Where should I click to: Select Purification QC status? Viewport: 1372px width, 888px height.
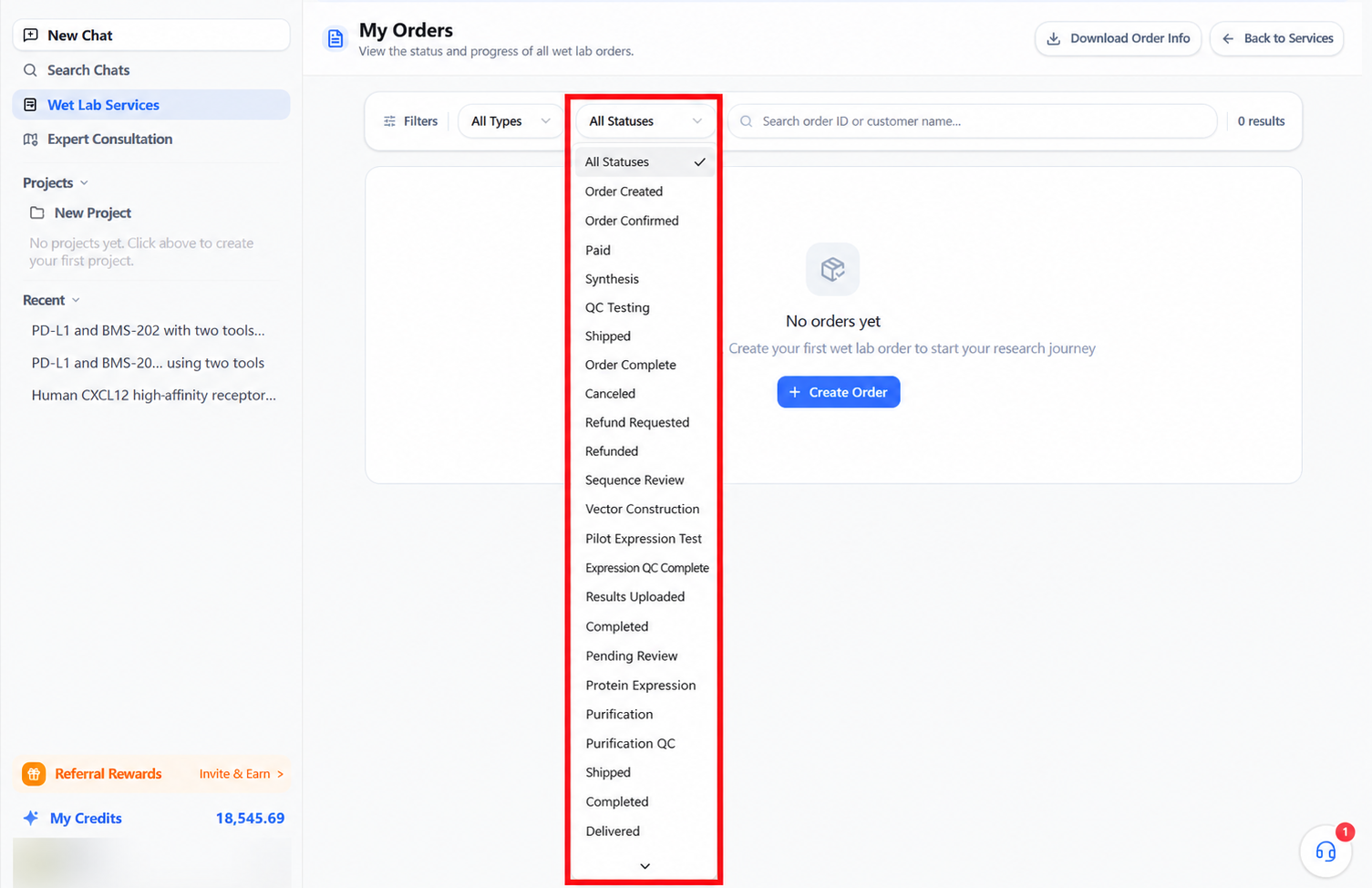[645, 744]
